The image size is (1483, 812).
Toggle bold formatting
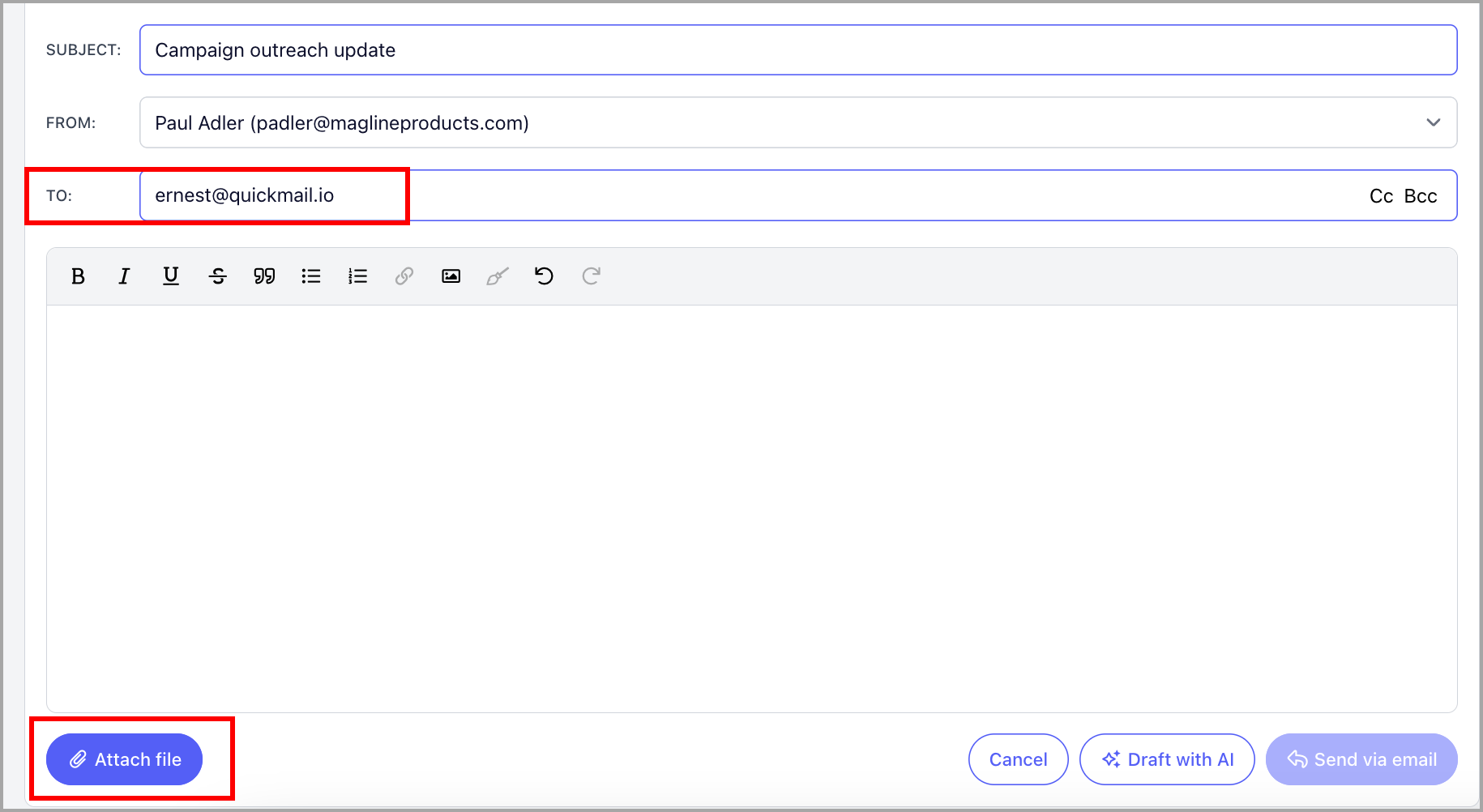click(x=78, y=276)
